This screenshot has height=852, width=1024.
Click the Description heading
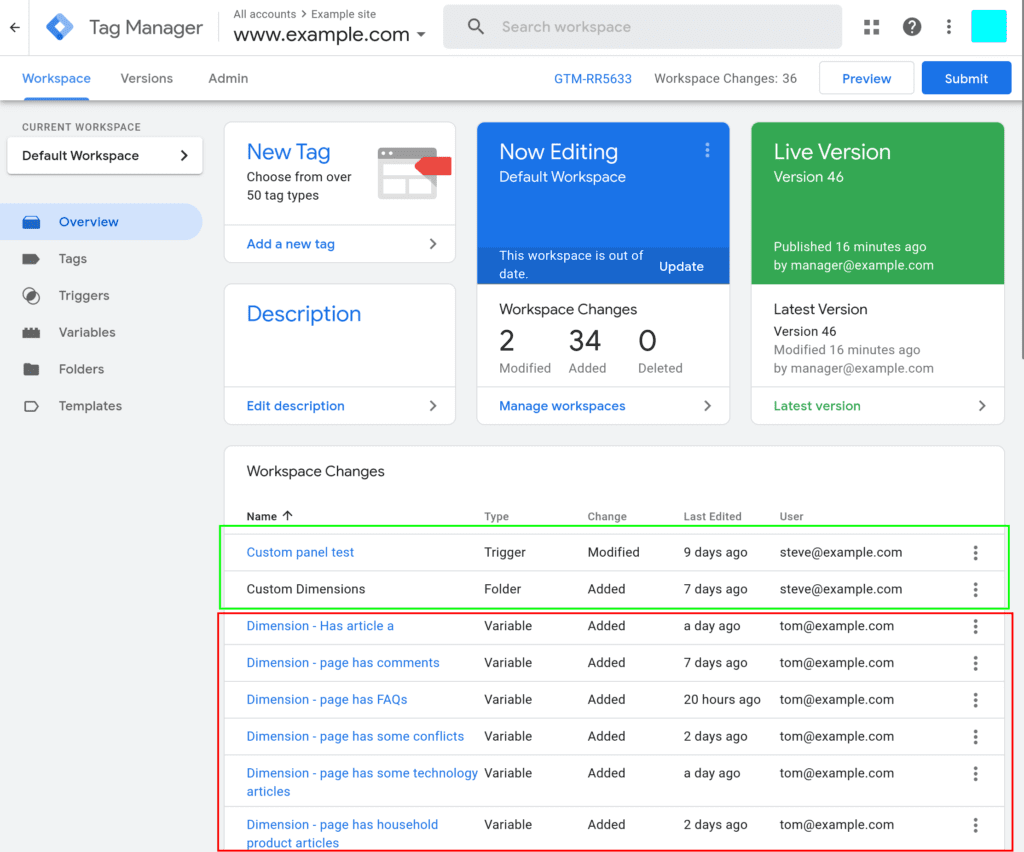tap(304, 313)
